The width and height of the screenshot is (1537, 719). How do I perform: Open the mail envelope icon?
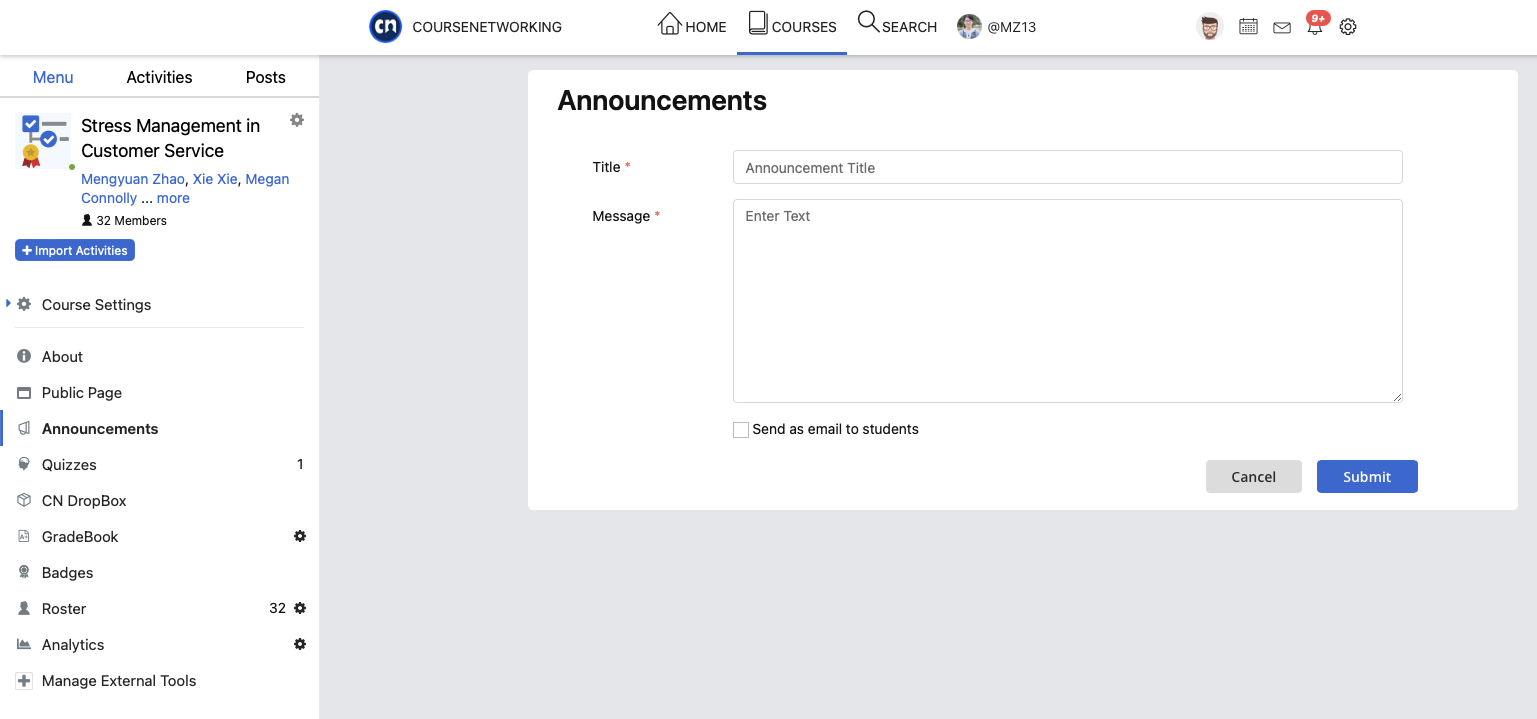[x=1282, y=28]
